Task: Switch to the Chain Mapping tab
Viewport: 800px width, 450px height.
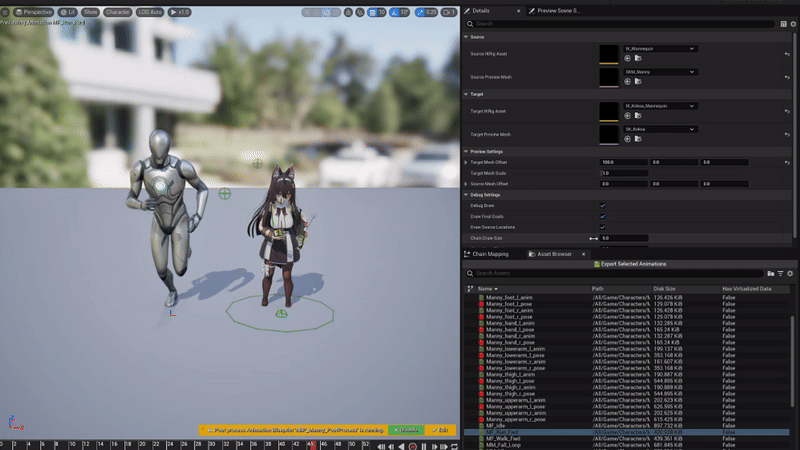Action: click(x=486, y=254)
